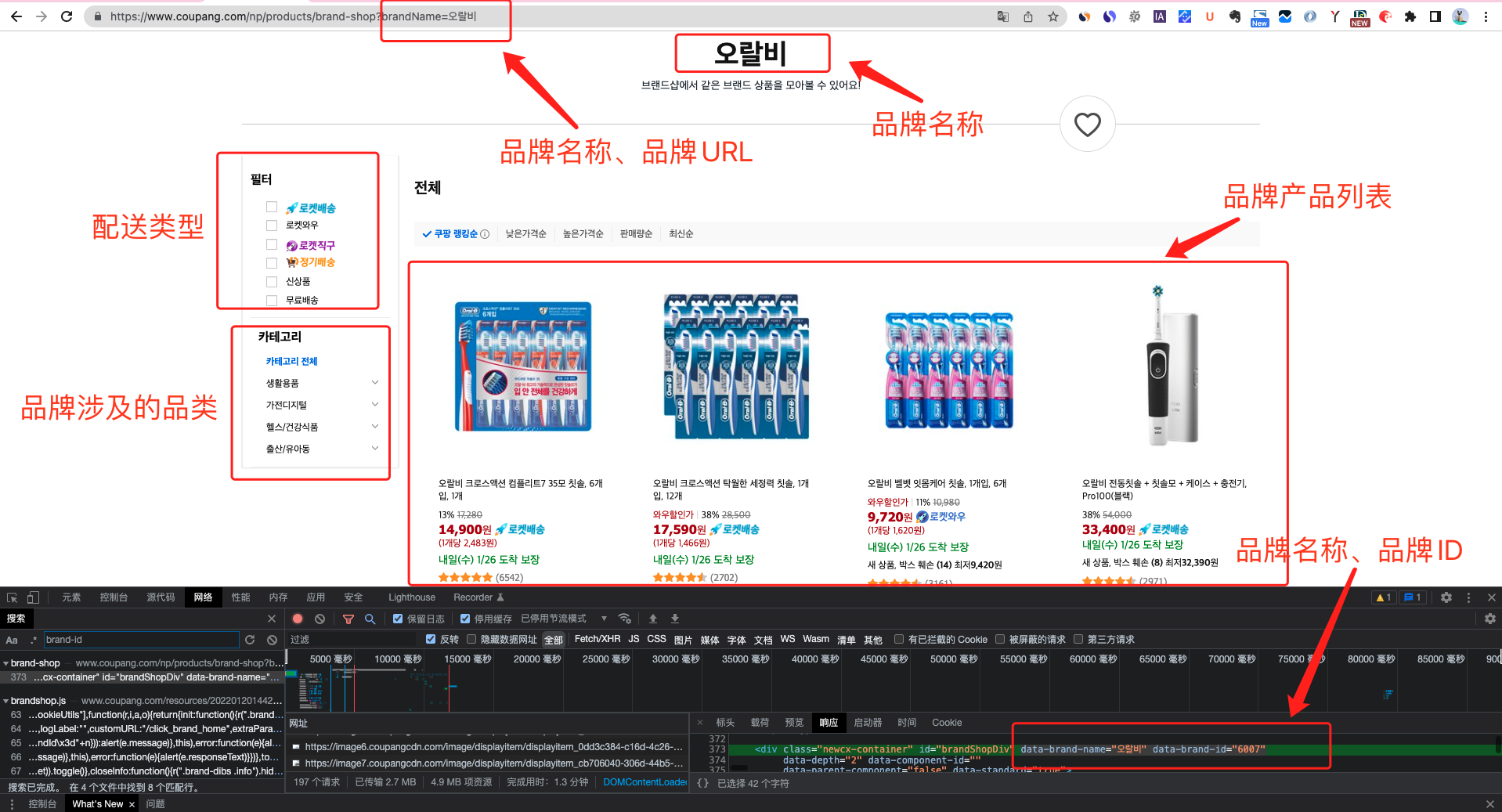Pretty-print the response with the braces button
This screenshot has height=812, width=1502.
(x=702, y=783)
